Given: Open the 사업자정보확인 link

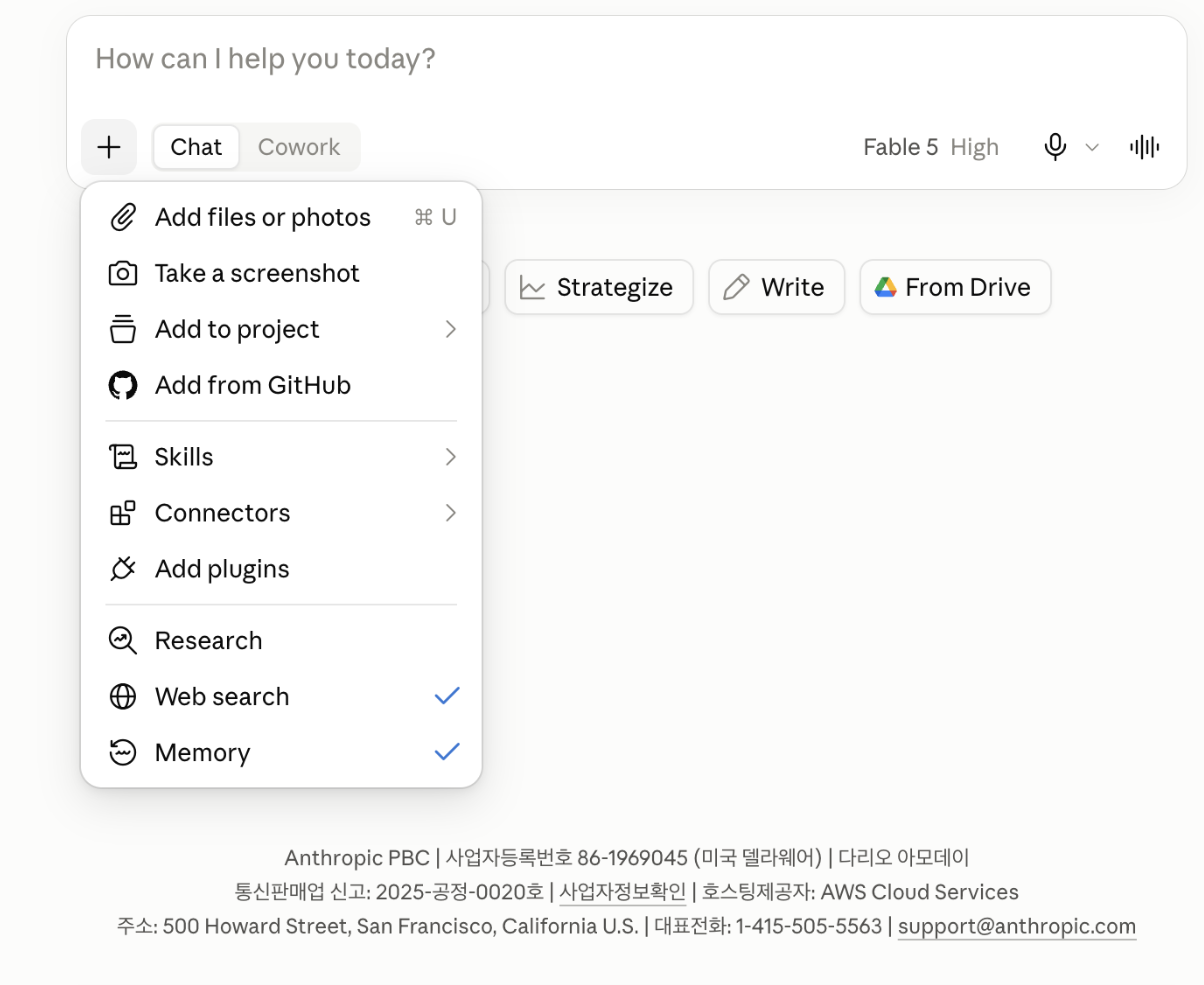Looking at the screenshot, I should (622, 892).
